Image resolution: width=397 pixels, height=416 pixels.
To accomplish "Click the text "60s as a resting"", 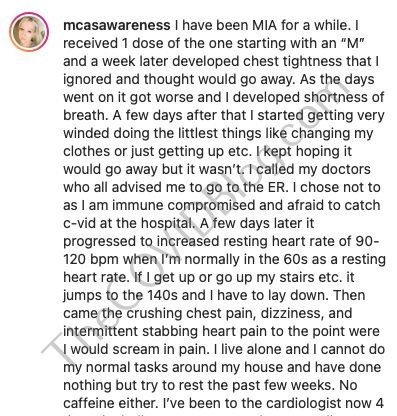I will (334, 260).
